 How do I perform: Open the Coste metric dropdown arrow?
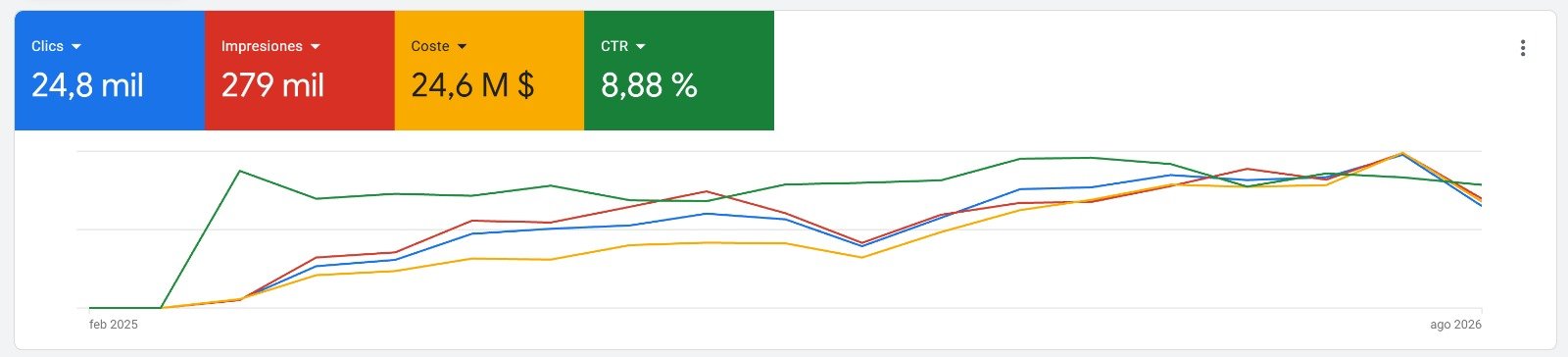pos(463,47)
